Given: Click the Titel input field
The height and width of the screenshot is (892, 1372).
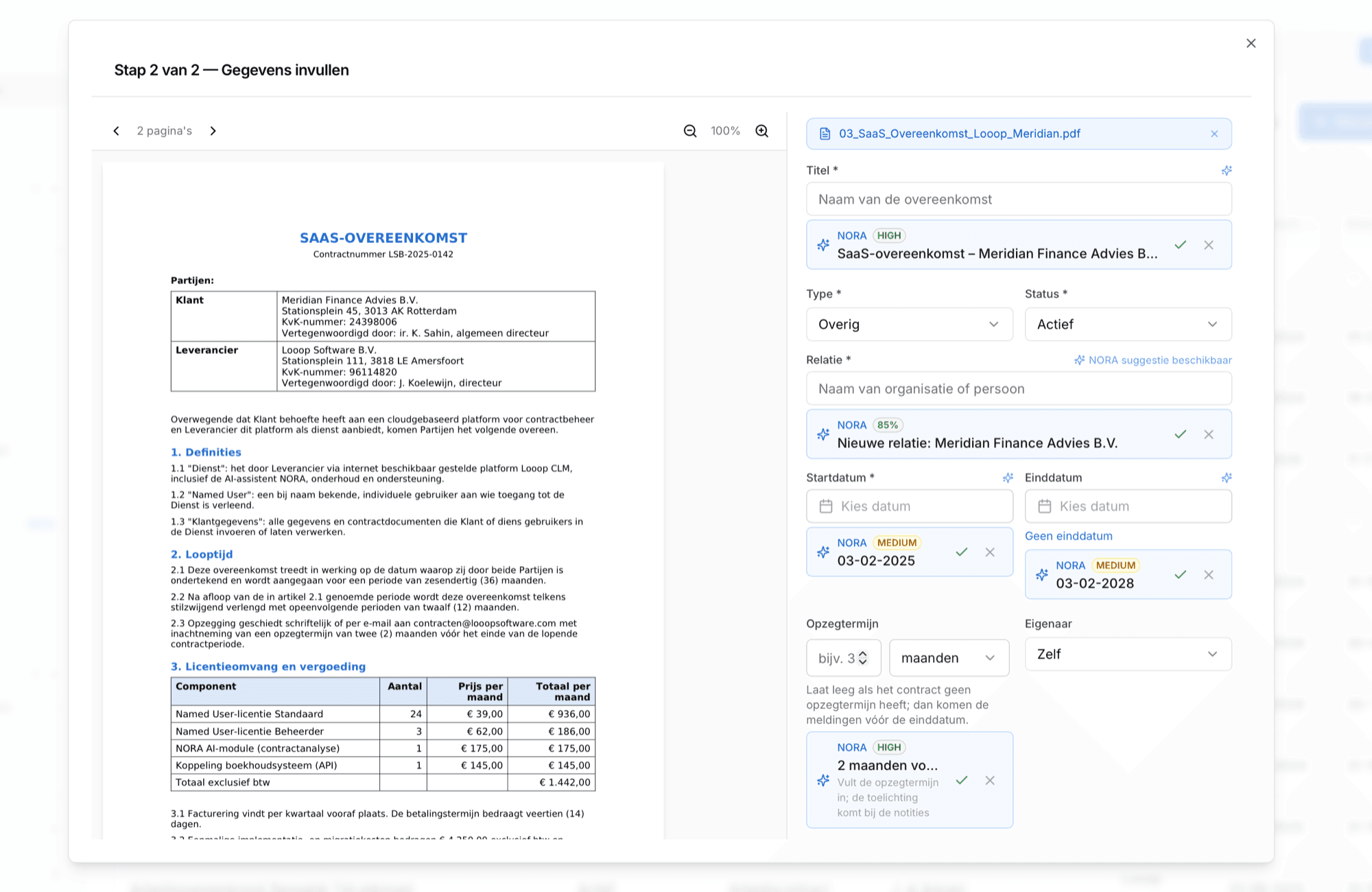Looking at the screenshot, I should tap(1019, 200).
